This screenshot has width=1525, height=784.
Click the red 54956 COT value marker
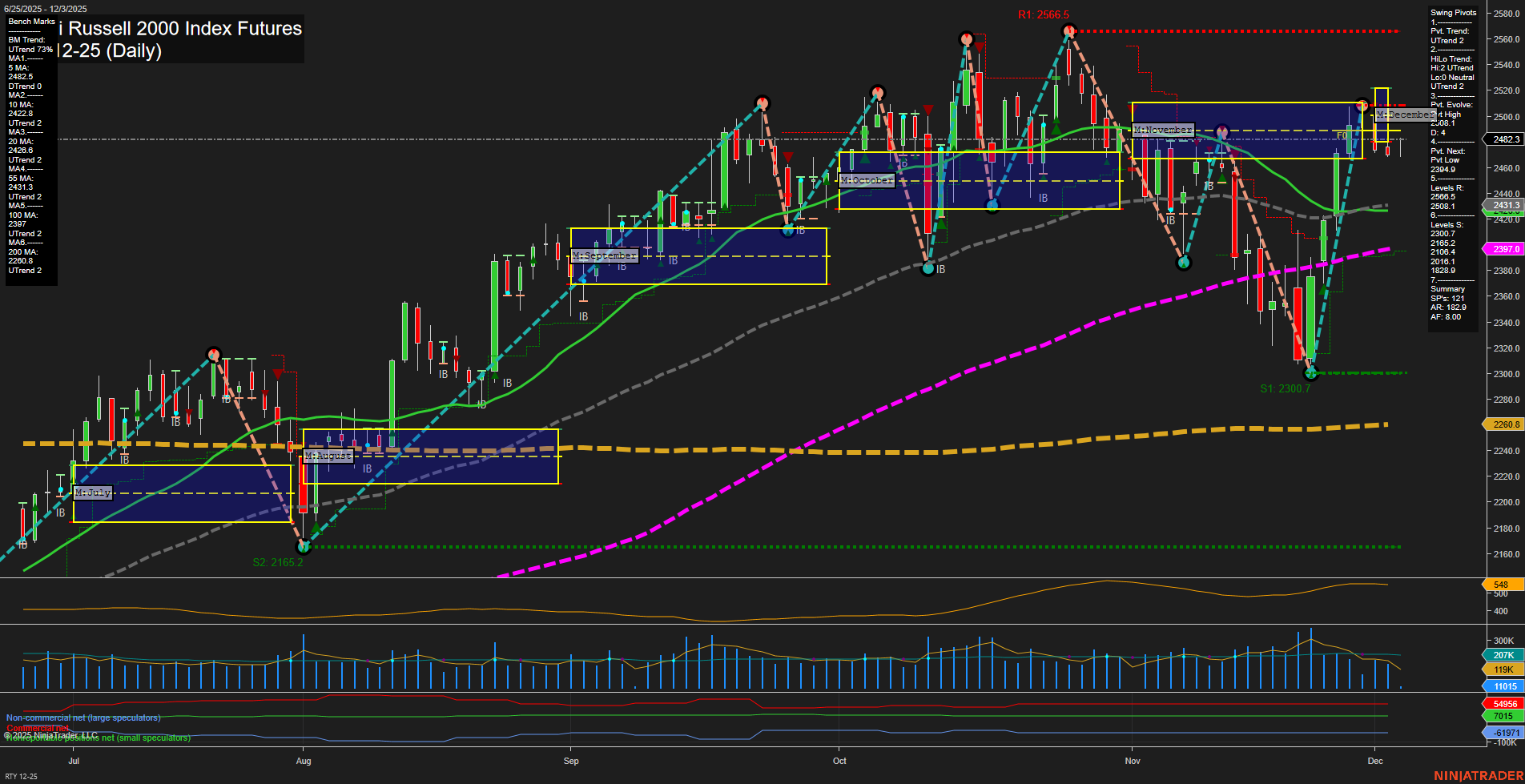pyautogui.click(x=1505, y=704)
